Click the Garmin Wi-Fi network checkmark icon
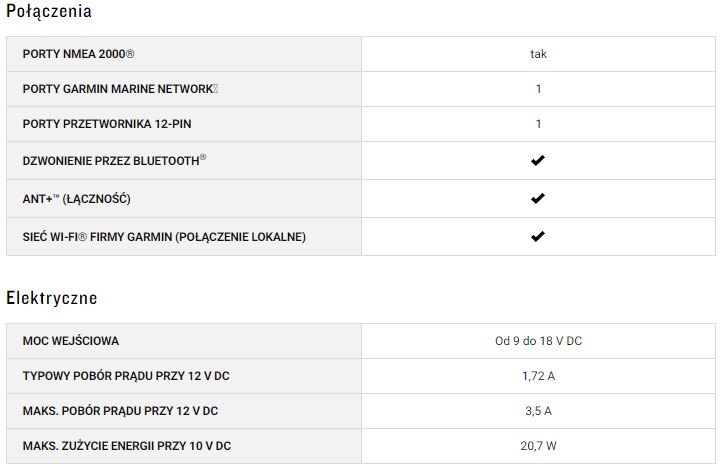The image size is (727, 473). [x=538, y=237]
